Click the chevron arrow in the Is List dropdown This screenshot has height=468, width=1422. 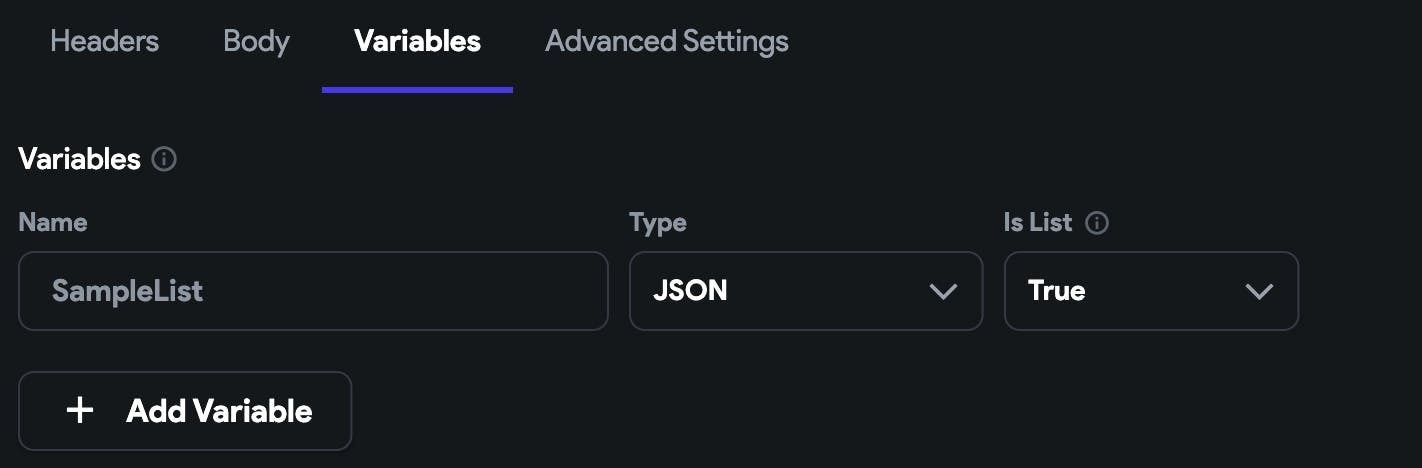tap(1258, 291)
